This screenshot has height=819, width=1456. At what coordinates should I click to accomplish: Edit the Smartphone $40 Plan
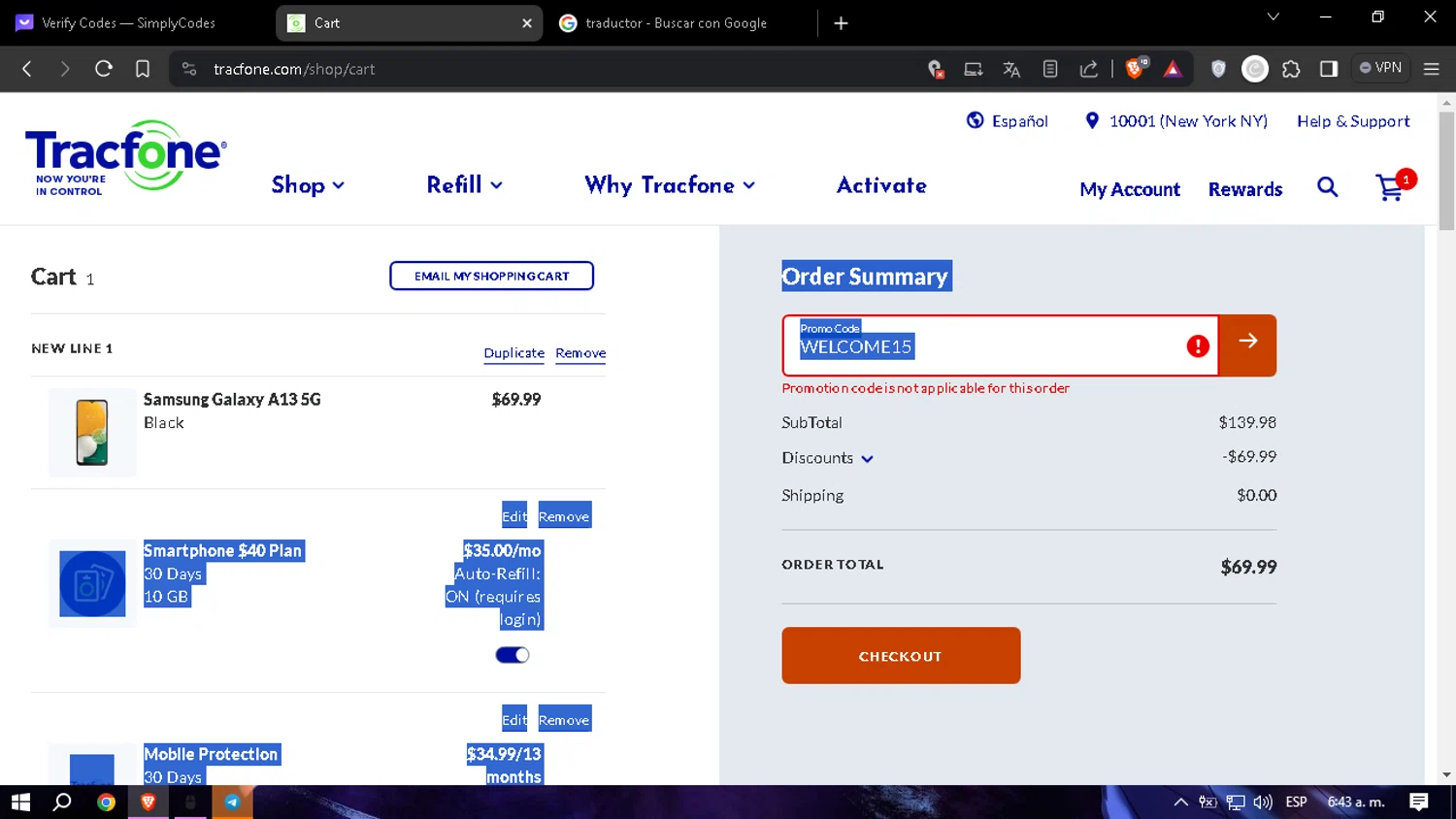click(x=514, y=516)
